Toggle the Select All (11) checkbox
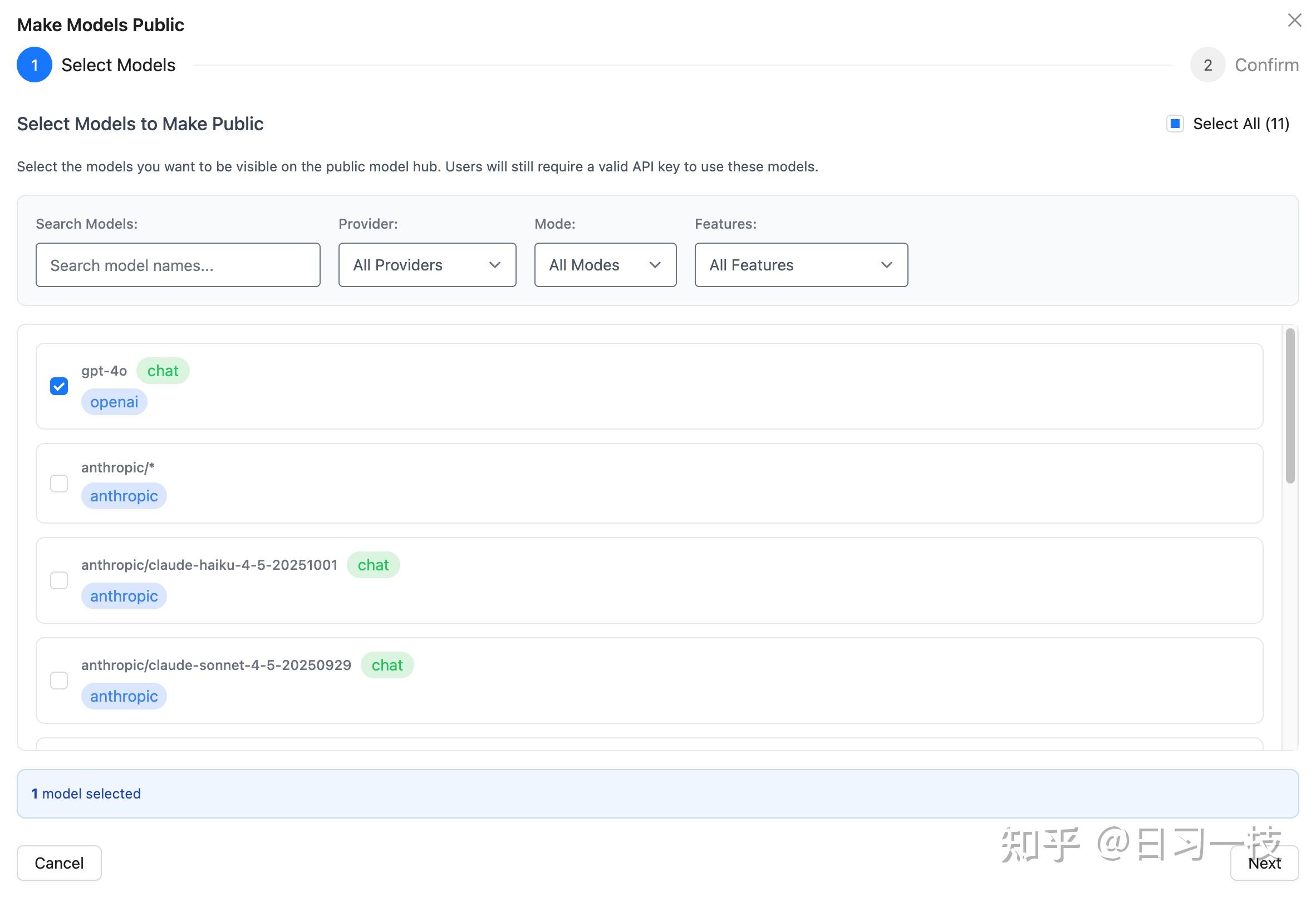Screen dimensions: 1316x897 pos(1175,124)
